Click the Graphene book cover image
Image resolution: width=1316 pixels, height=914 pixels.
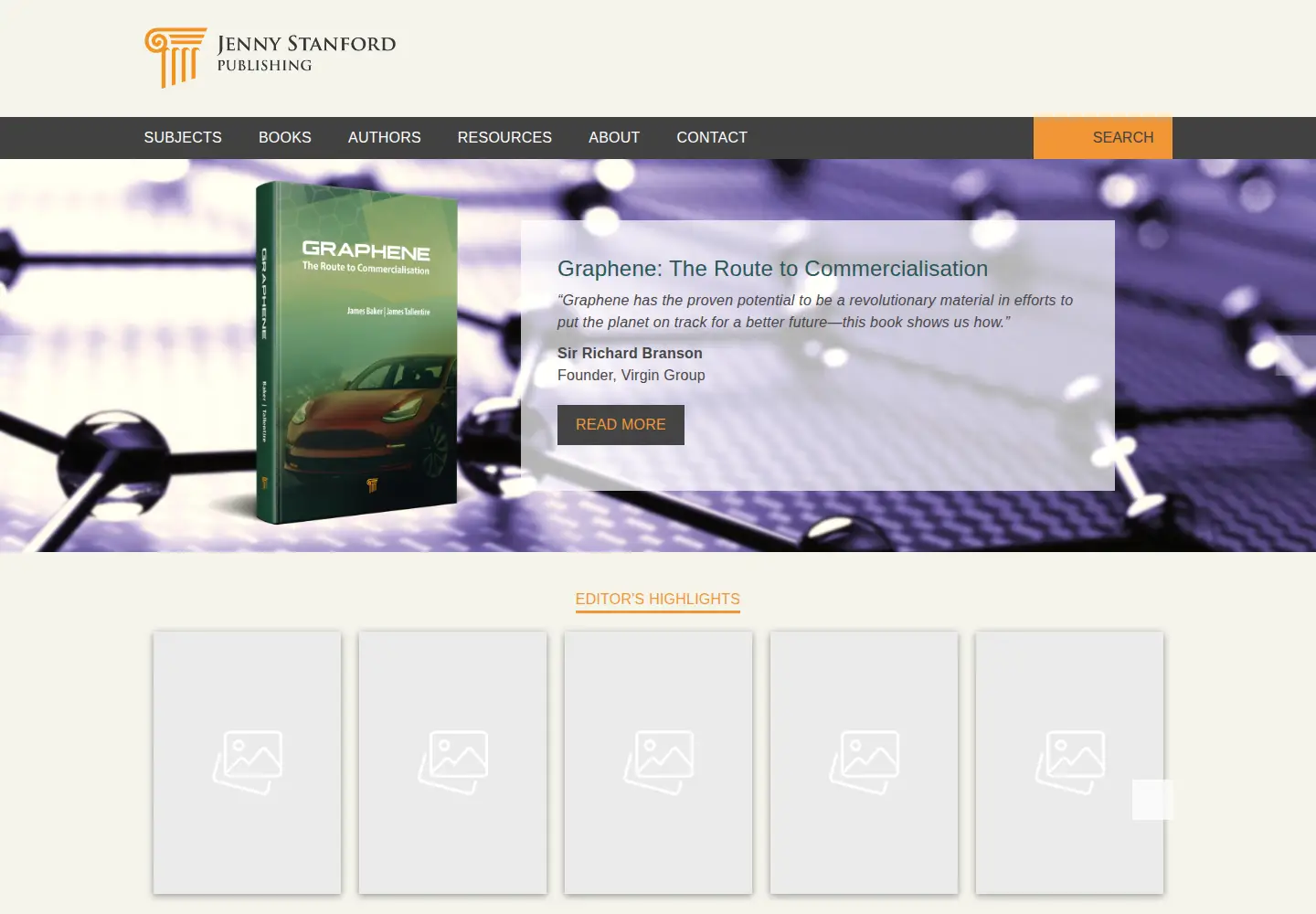pos(356,353)
